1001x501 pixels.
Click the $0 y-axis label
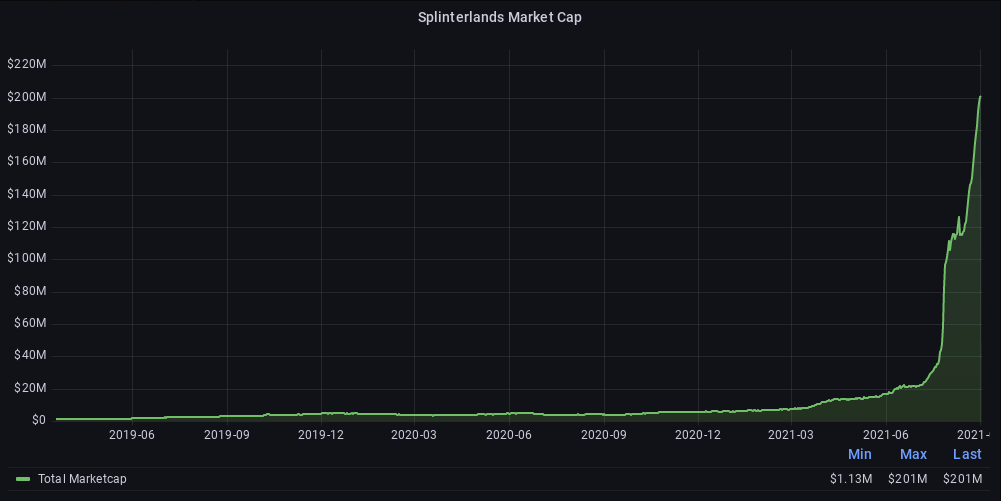[x=39, y=420]
